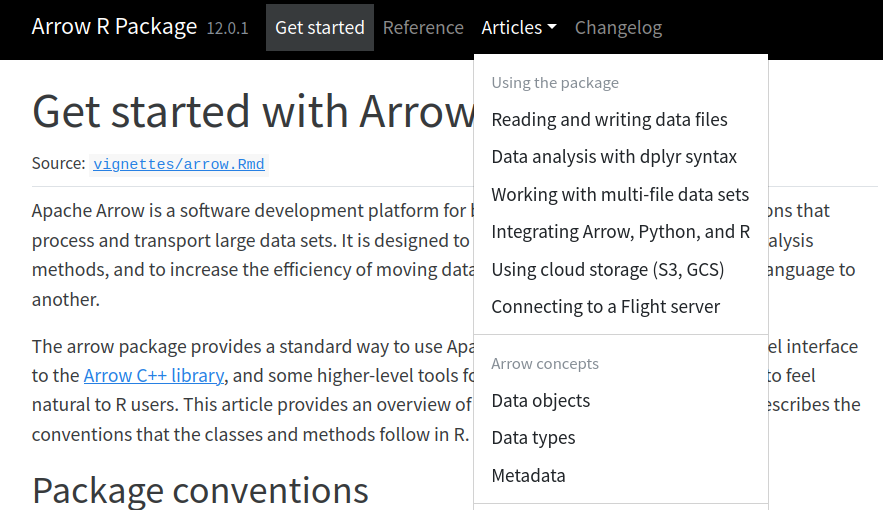Select the Data objects article
The width and height of the screenshot is (883, 510).
[x=540, y=401]
